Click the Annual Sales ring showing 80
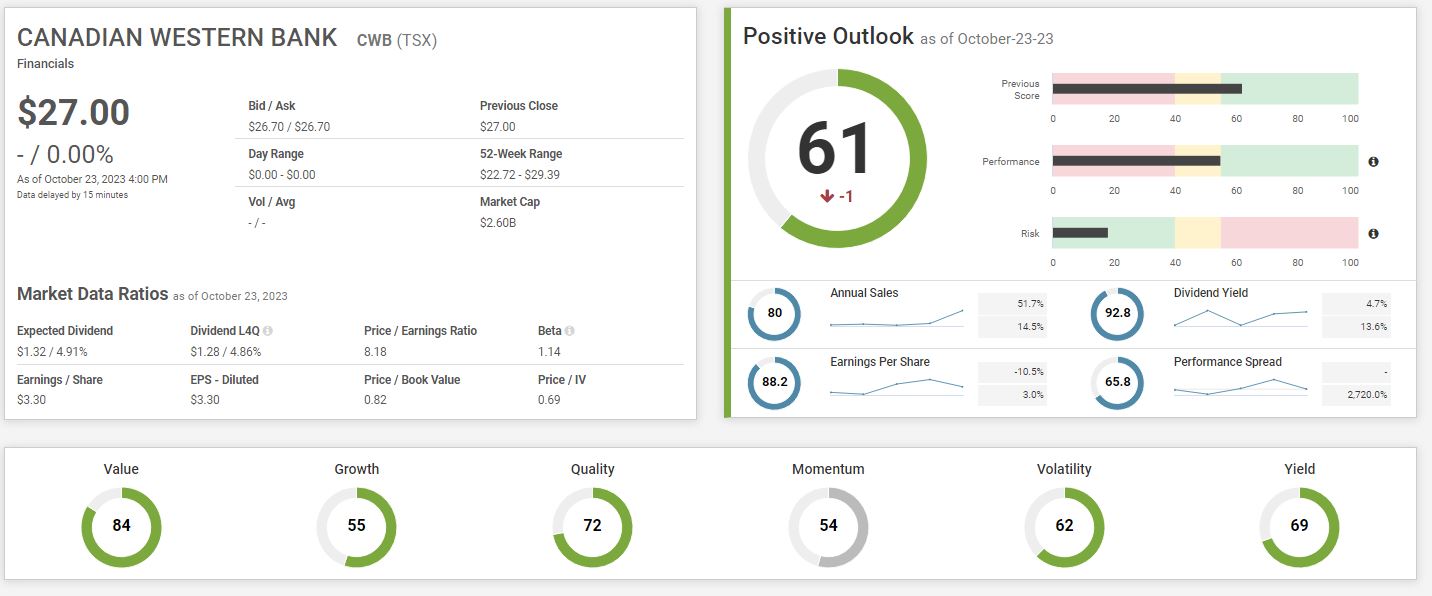The image size is (1432, 596). [774, 314]
